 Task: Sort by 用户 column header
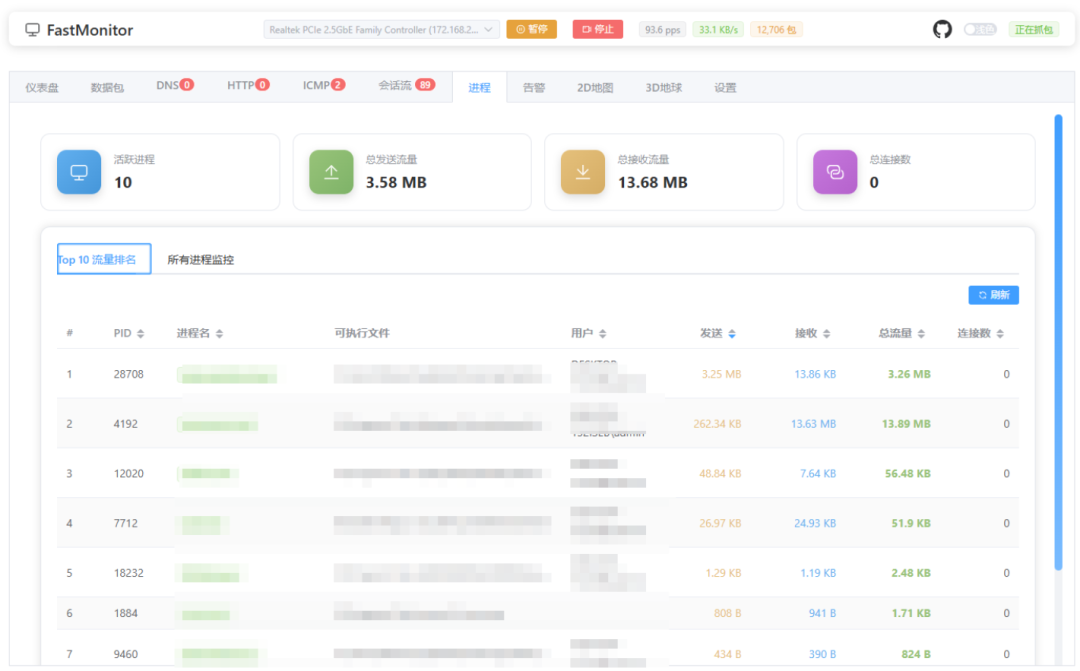[588, 333]
